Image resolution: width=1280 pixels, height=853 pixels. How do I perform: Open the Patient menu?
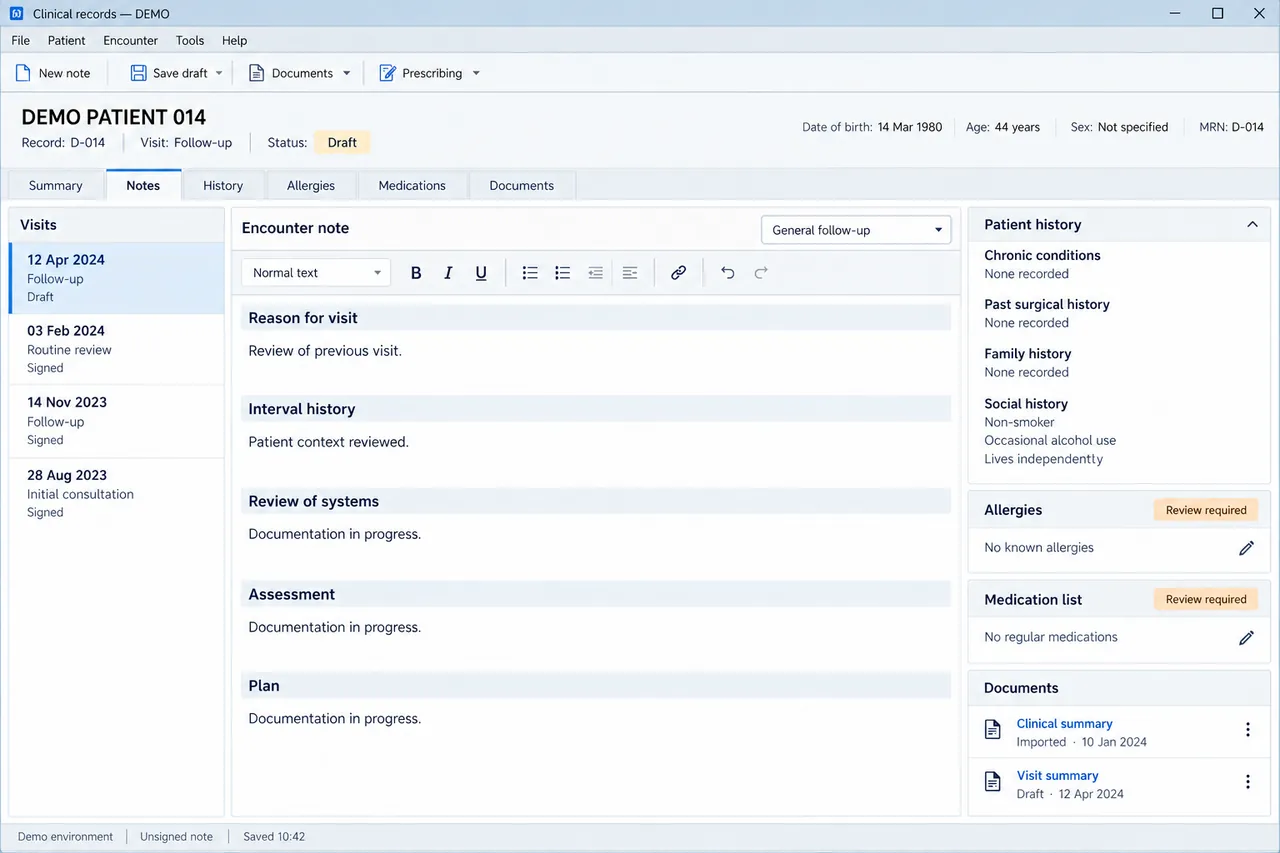pyautogui.click(x=67, y=41)
